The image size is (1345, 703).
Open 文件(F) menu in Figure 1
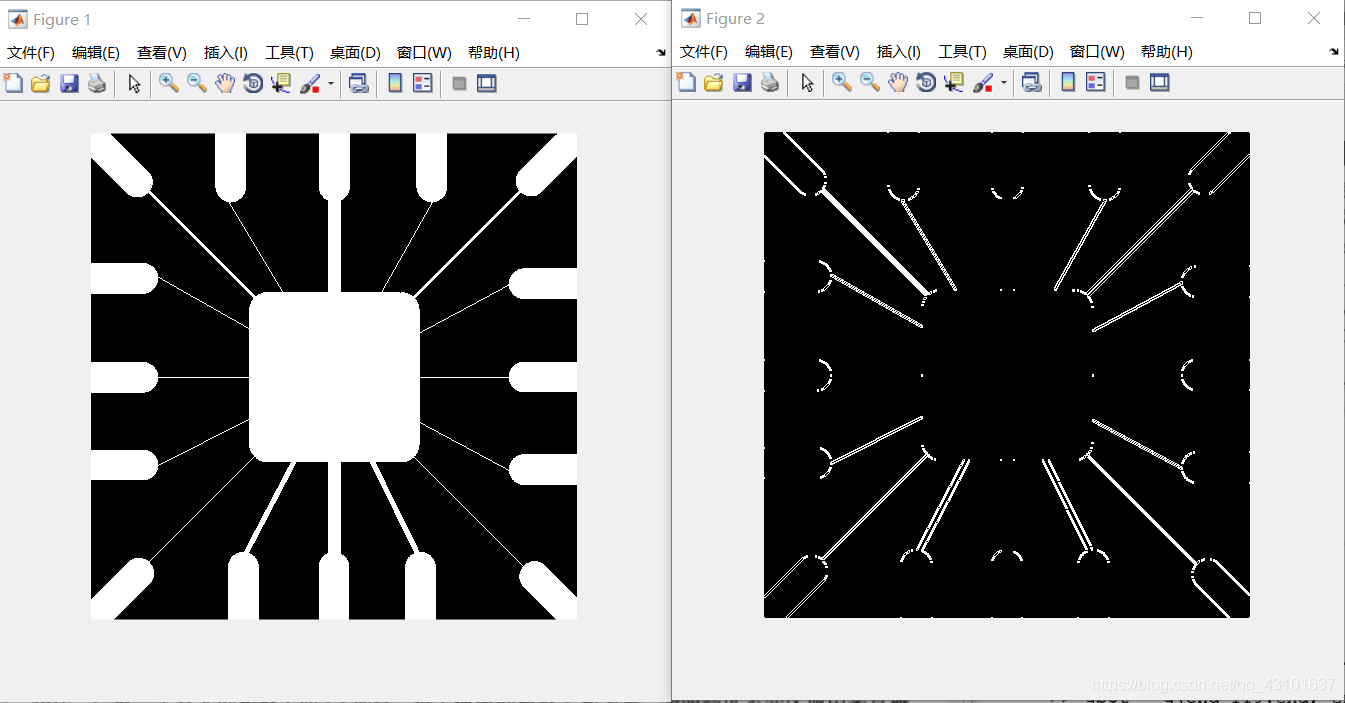click(31, 53)
